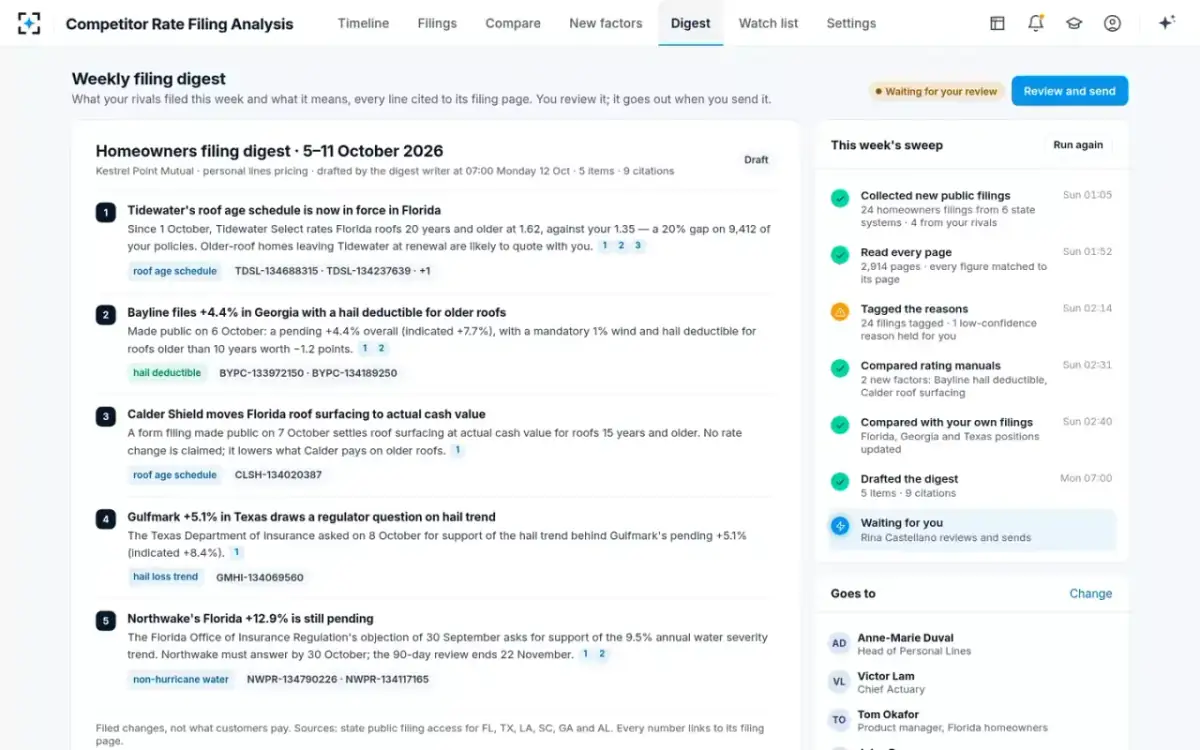The height and width of the screenshot is (750, 1200).
Task: Click check icon for Compared with your own filings
Action: point(840,425)
